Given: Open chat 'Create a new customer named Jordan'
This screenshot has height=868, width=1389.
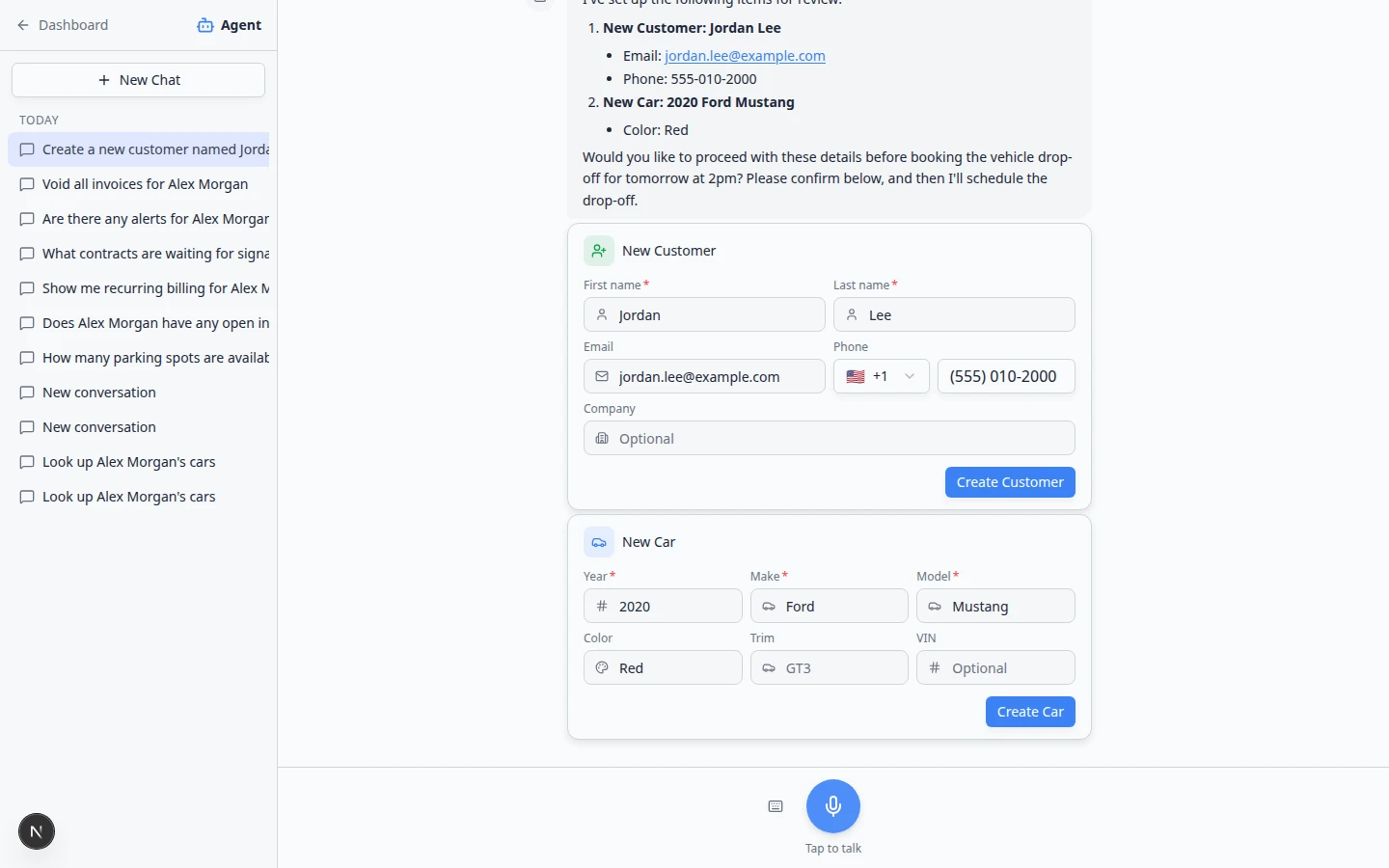Looking at the screenshot, I should pos(139,149).
